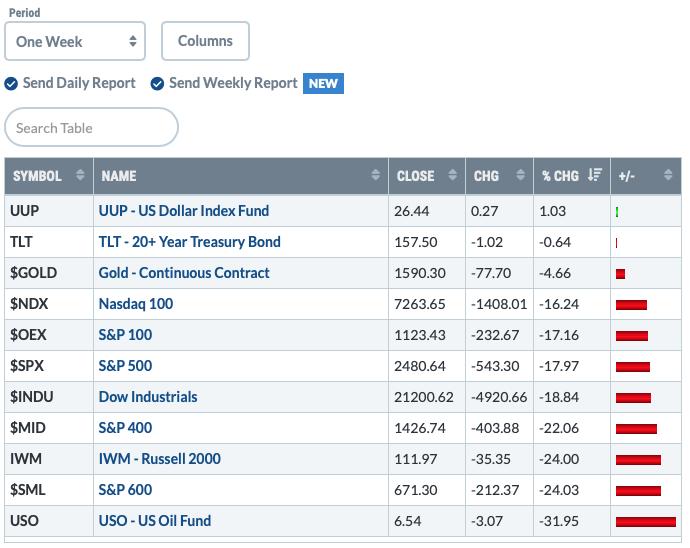This screenshot has width=690, height=548.
Task: Select the $SPX symbol cell
Action: pyautogui.click(x=49, y=366)
